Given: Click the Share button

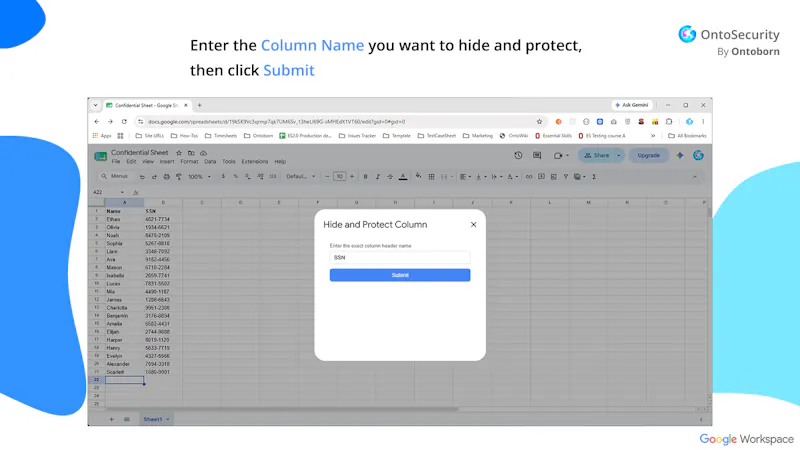Looking at the screenshot, I should tap(596, 155).
